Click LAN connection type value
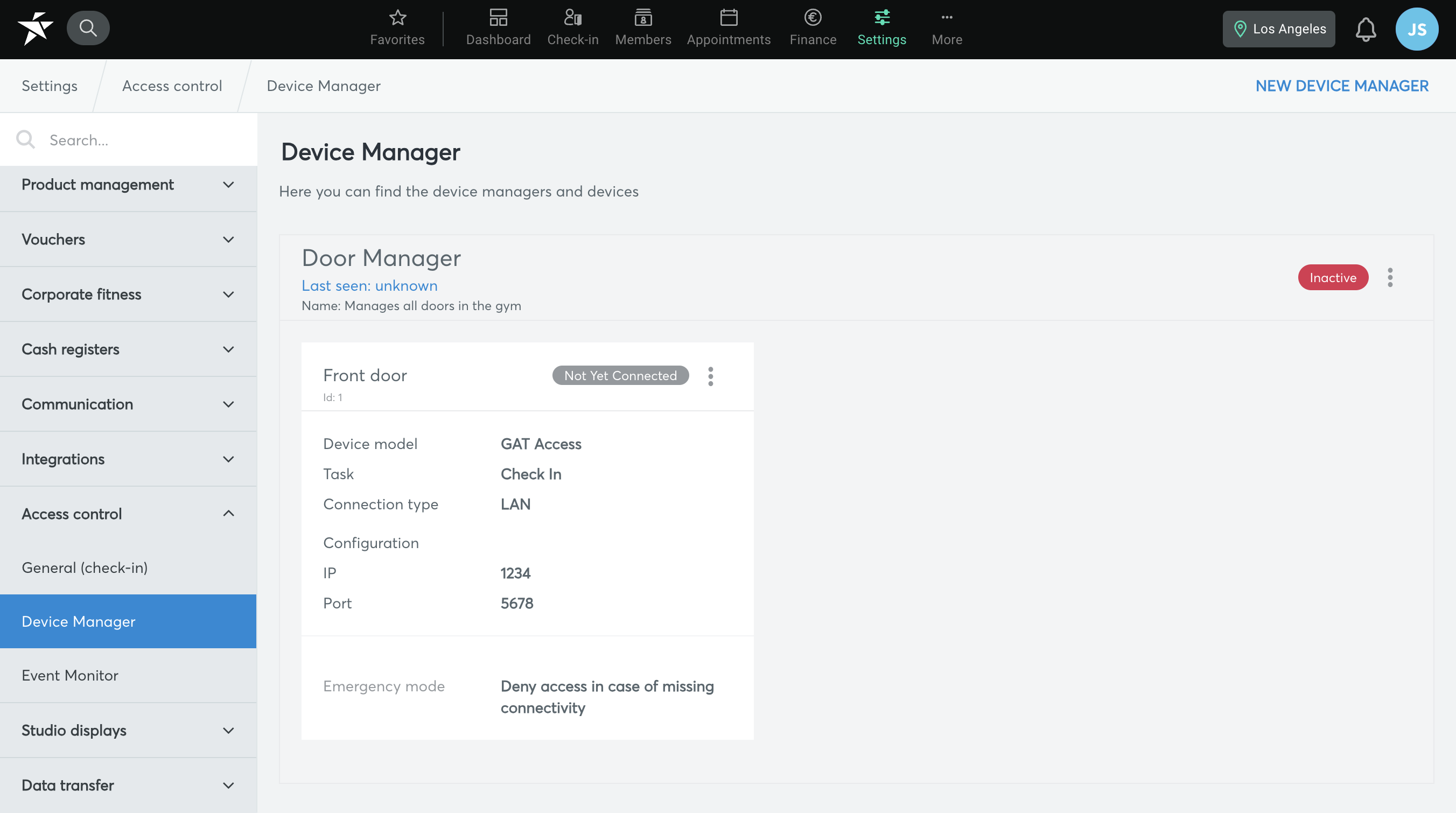Viewport: 1456px width, 813px height. tap(515, 504)
